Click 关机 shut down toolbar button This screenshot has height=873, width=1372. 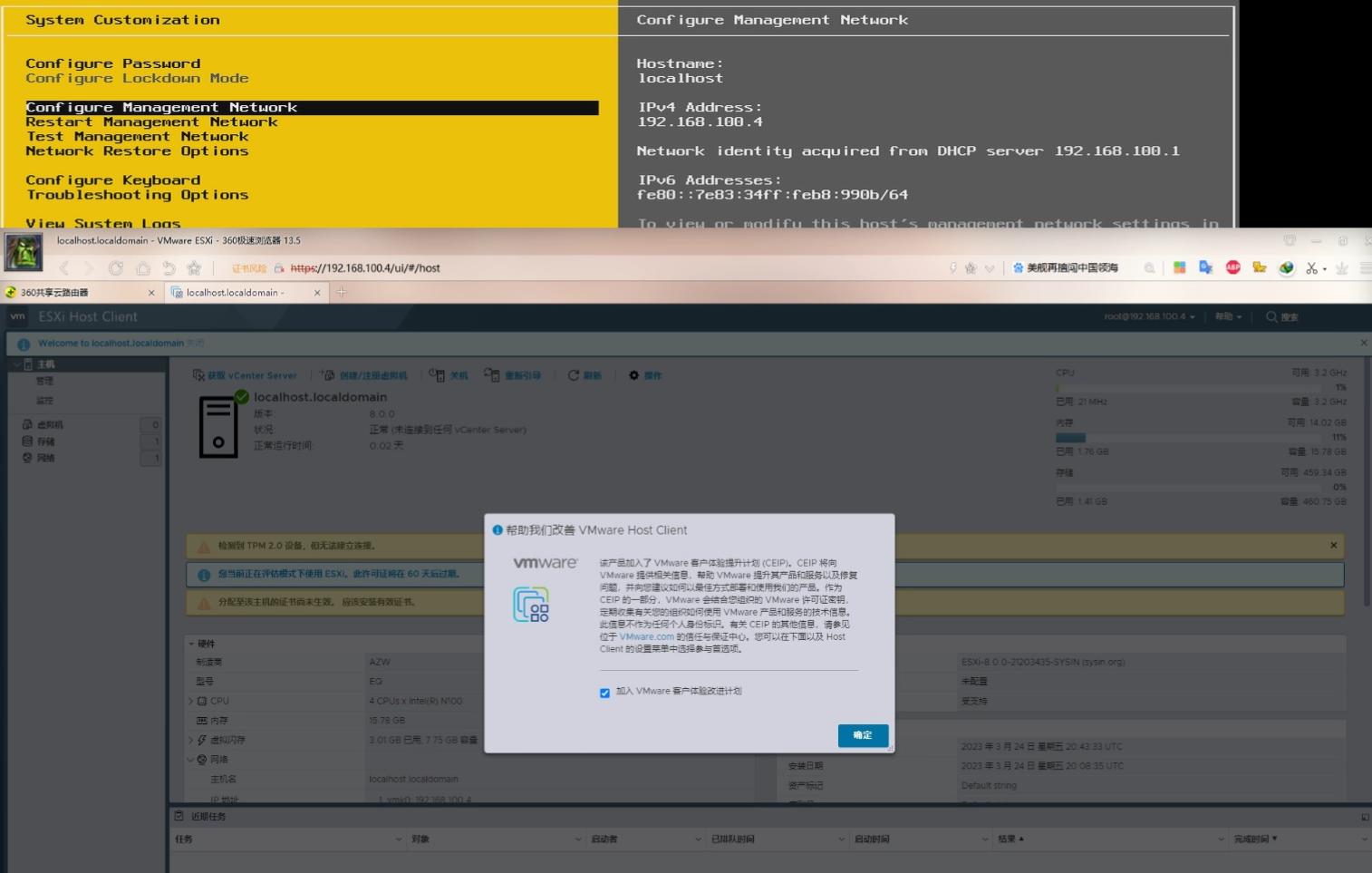449,375
